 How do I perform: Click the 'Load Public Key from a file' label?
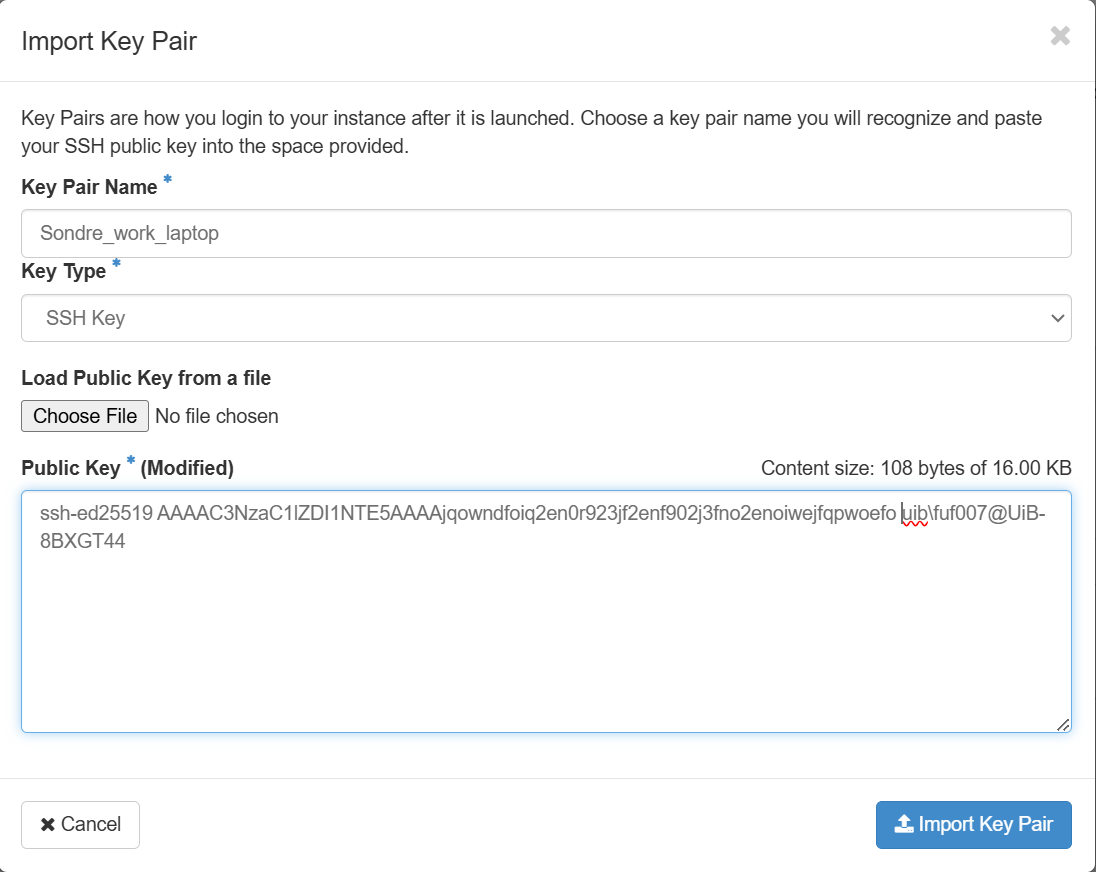click(x=146, y=378)
